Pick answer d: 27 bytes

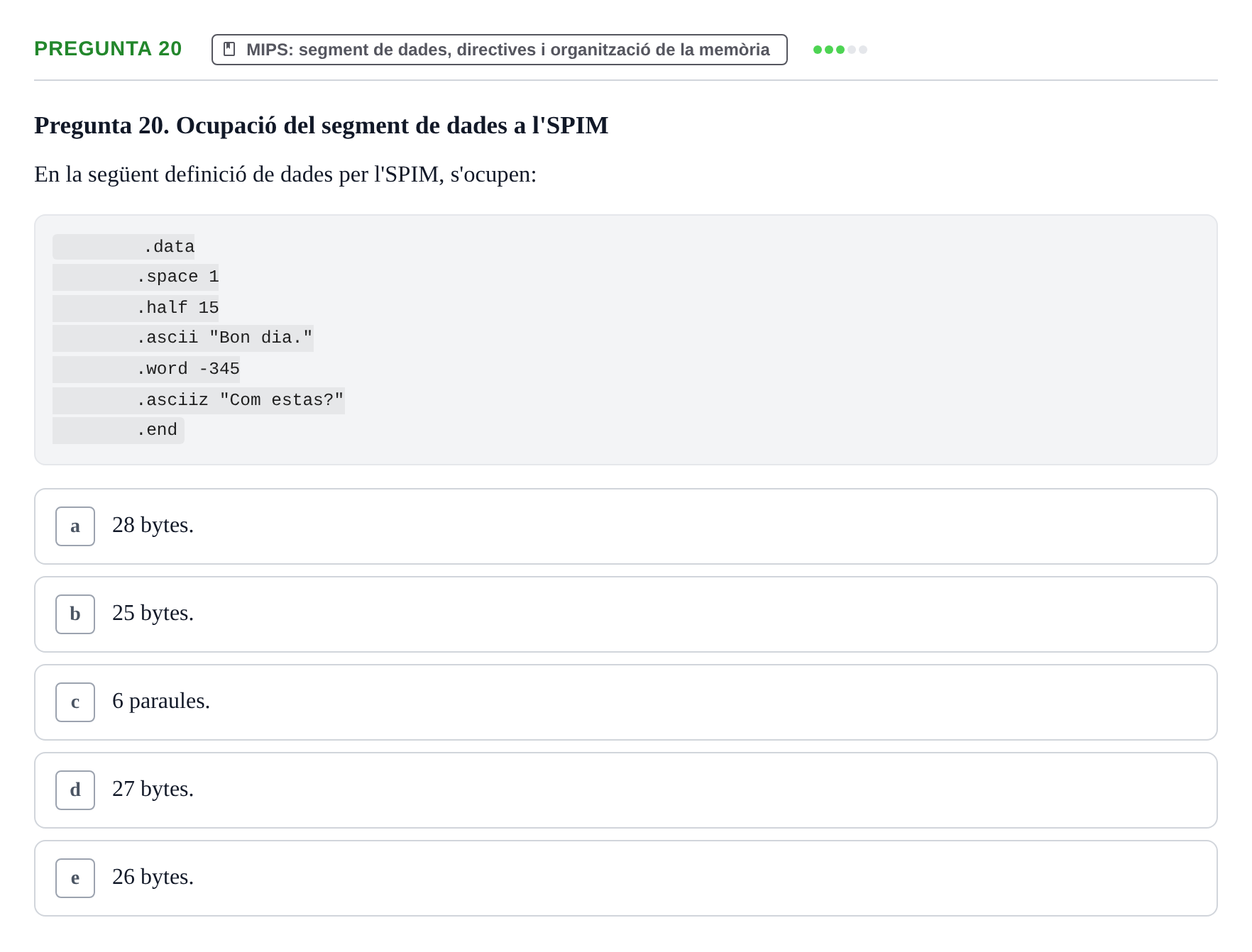point(625,790)
